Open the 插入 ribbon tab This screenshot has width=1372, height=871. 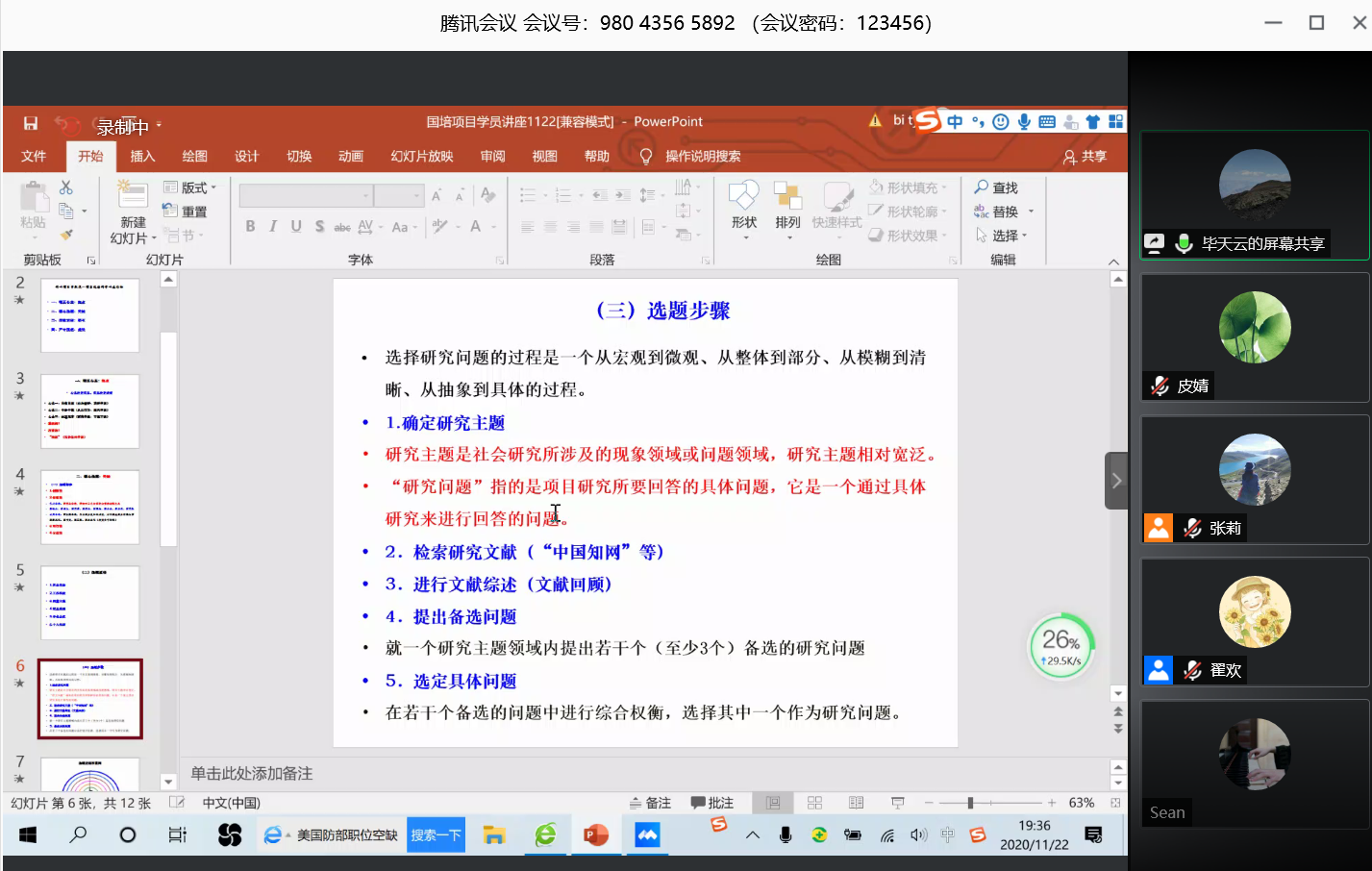(x=142, y=156)
